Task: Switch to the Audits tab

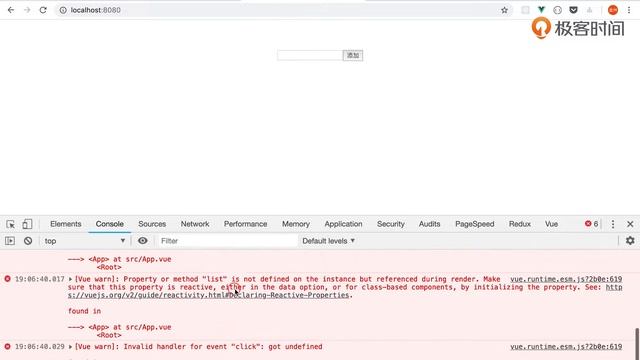Action: tap(429, 224)
